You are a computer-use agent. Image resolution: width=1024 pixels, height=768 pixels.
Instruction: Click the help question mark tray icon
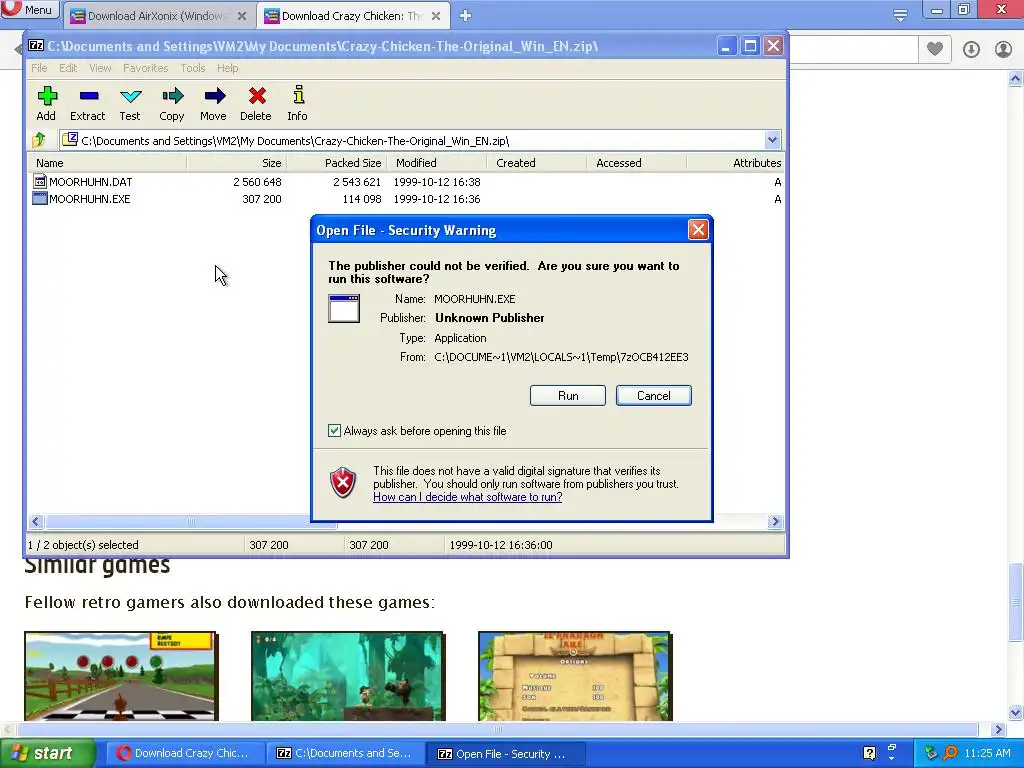[869, 753]
